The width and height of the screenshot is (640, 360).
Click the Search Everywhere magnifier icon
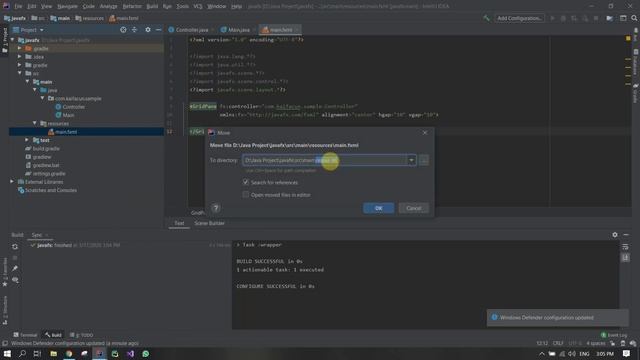[x=634, y=18]
